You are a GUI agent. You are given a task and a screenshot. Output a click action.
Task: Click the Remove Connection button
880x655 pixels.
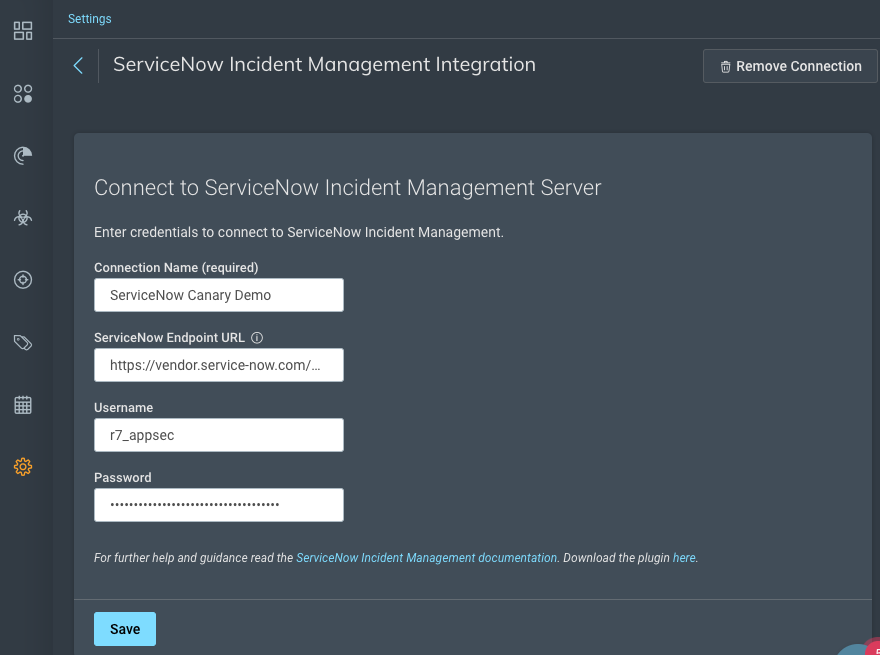tap(790, 66)
